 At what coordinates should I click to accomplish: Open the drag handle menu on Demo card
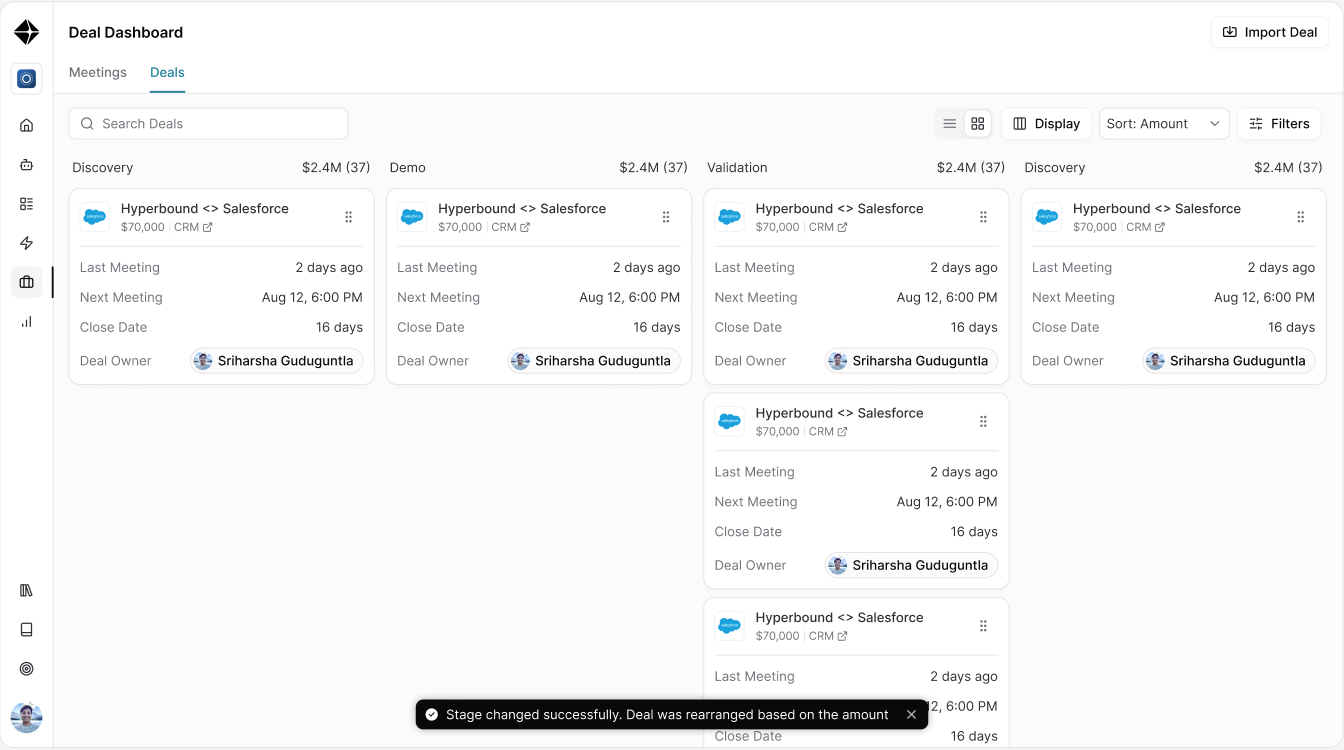[x=666, y=217]
